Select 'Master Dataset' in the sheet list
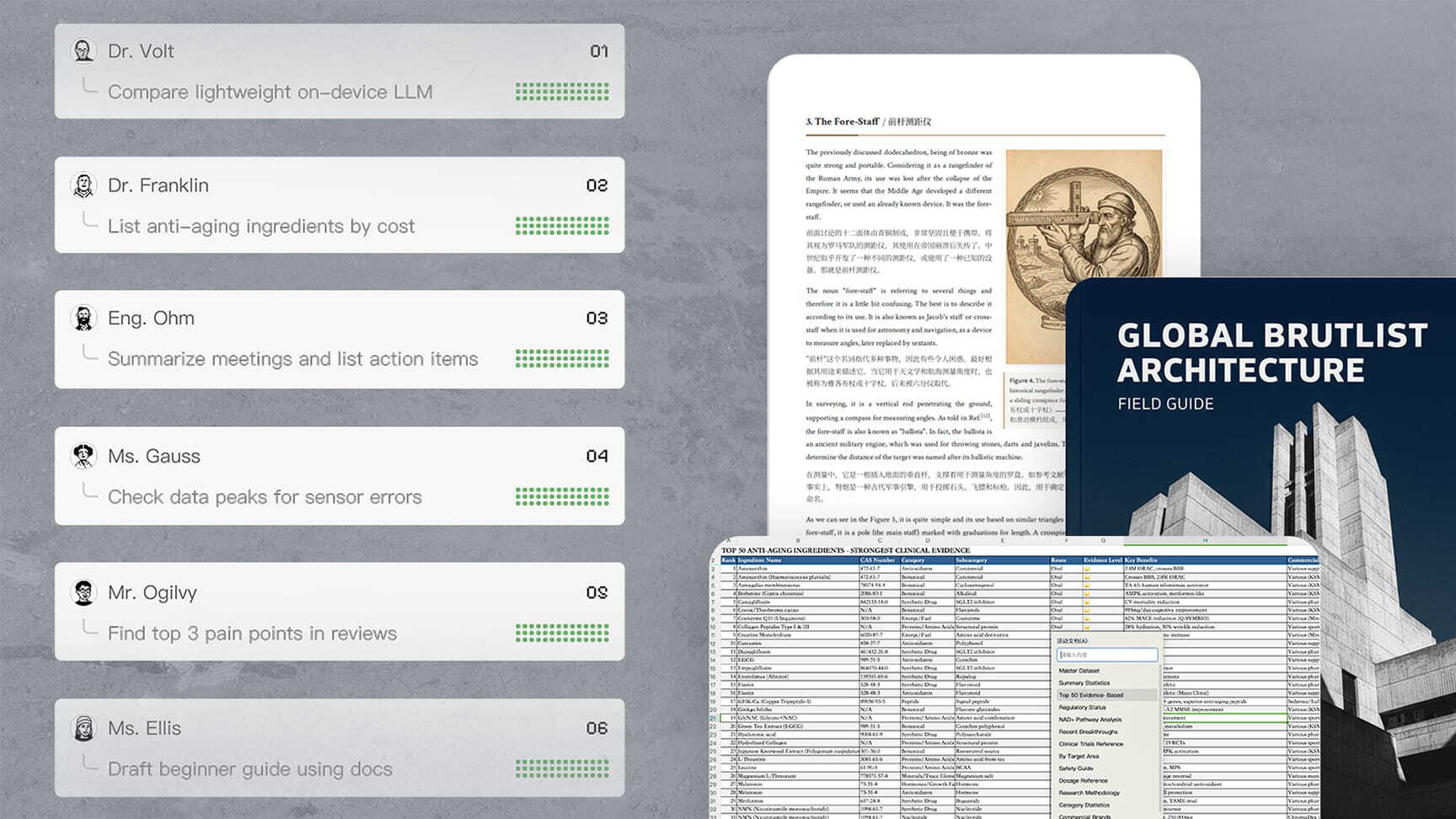This screenshot has width=1456, height=819. (1079, 671)
